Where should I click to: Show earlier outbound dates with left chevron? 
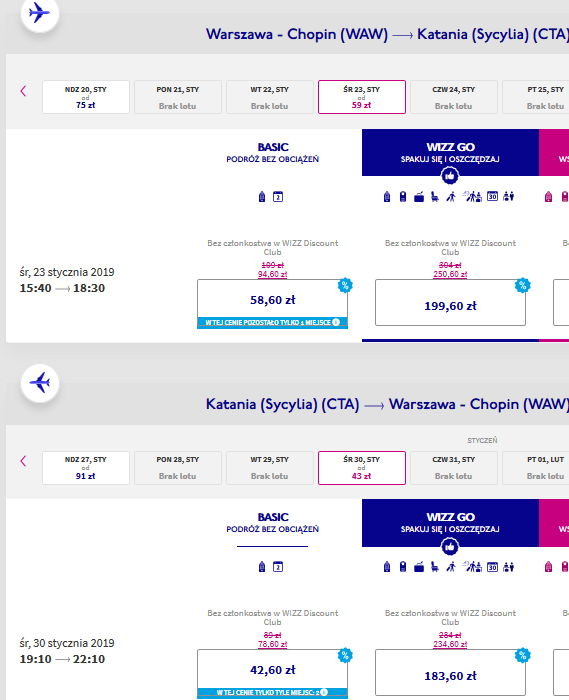pyautogui.click(x=23, y=91)
